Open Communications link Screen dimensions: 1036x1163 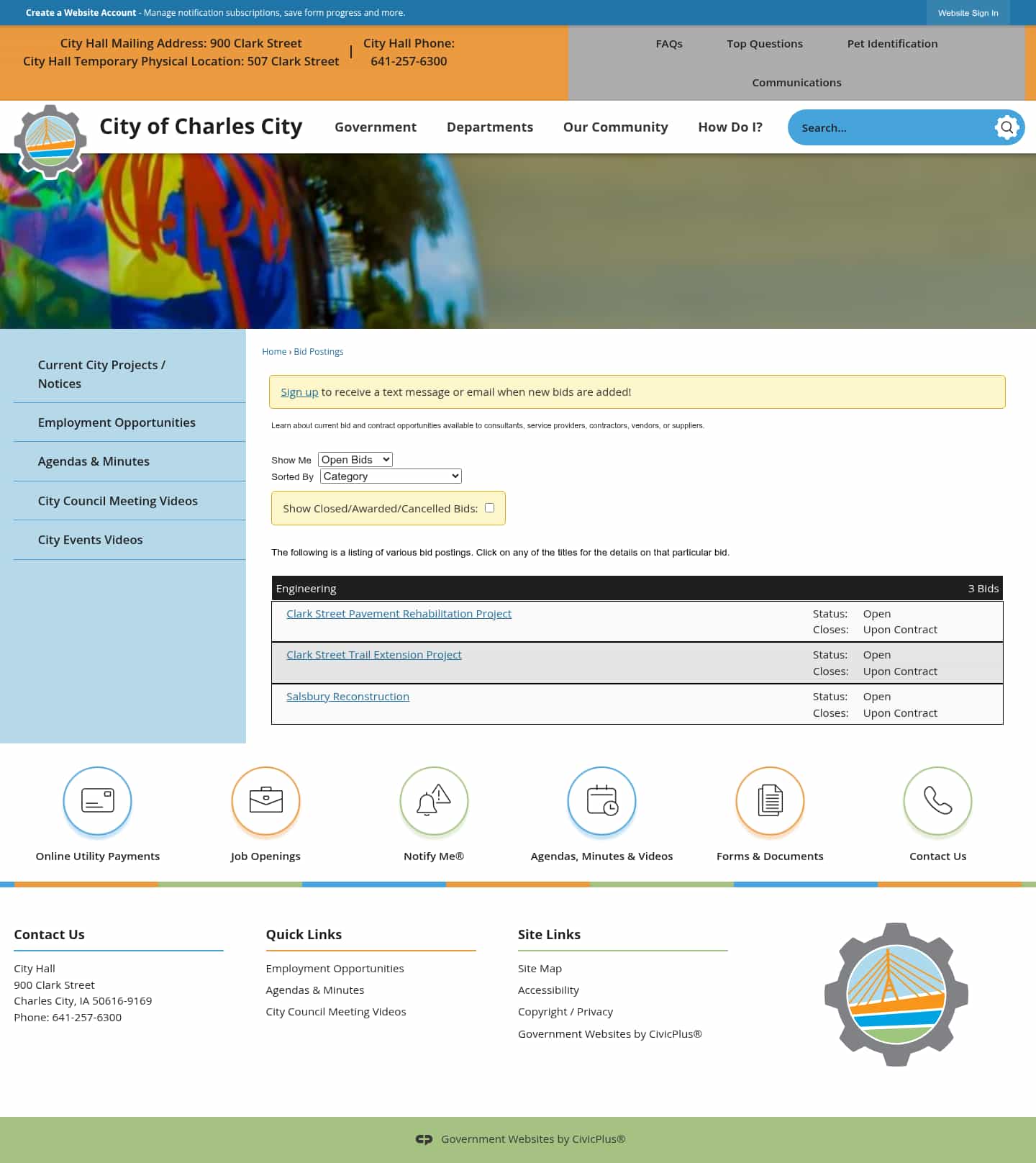click(796, 83)
